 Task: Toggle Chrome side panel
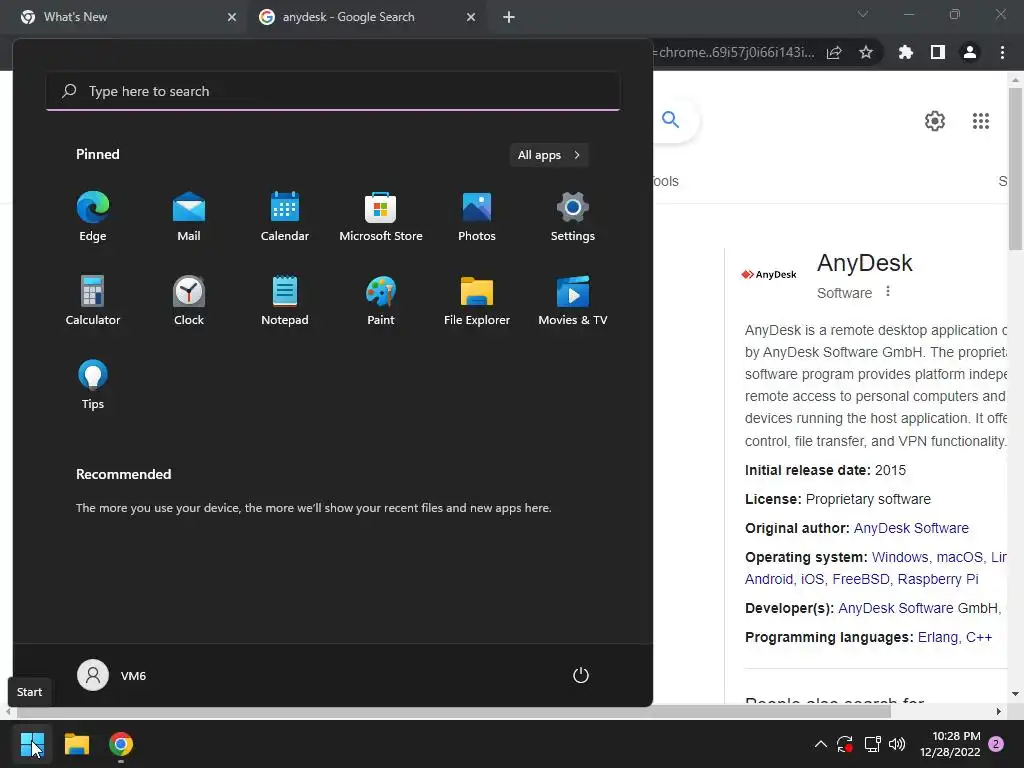click(x=938, y=52)
